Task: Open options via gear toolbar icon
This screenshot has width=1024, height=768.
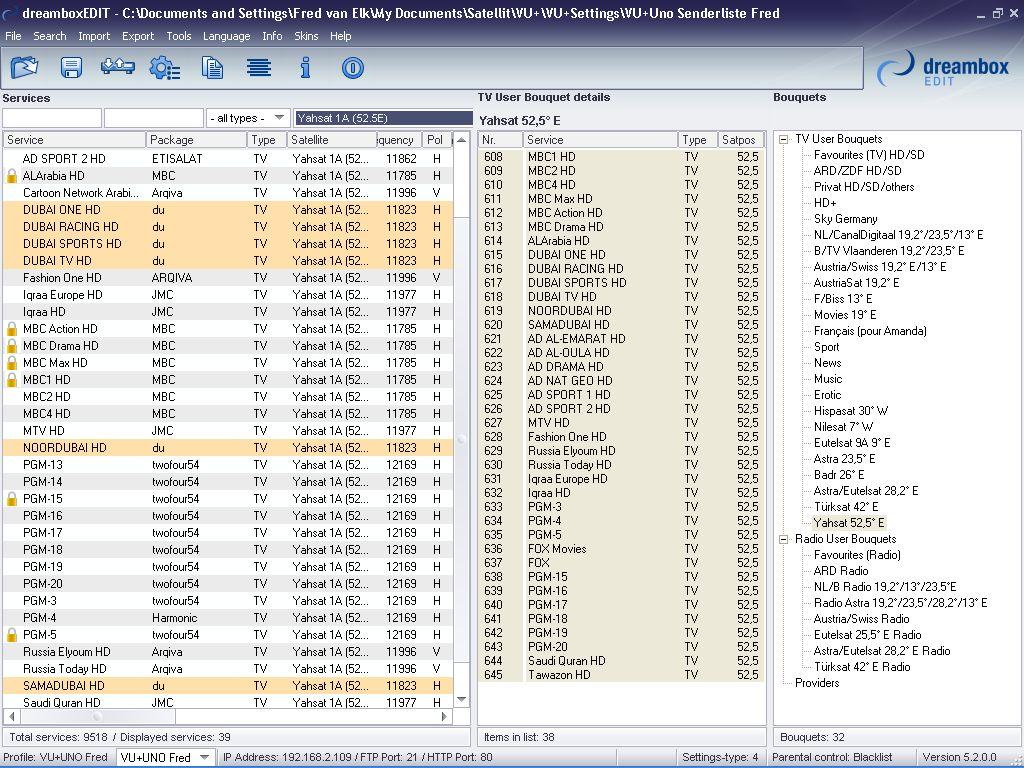Action: pyautogui.click(x=165, y=67)
